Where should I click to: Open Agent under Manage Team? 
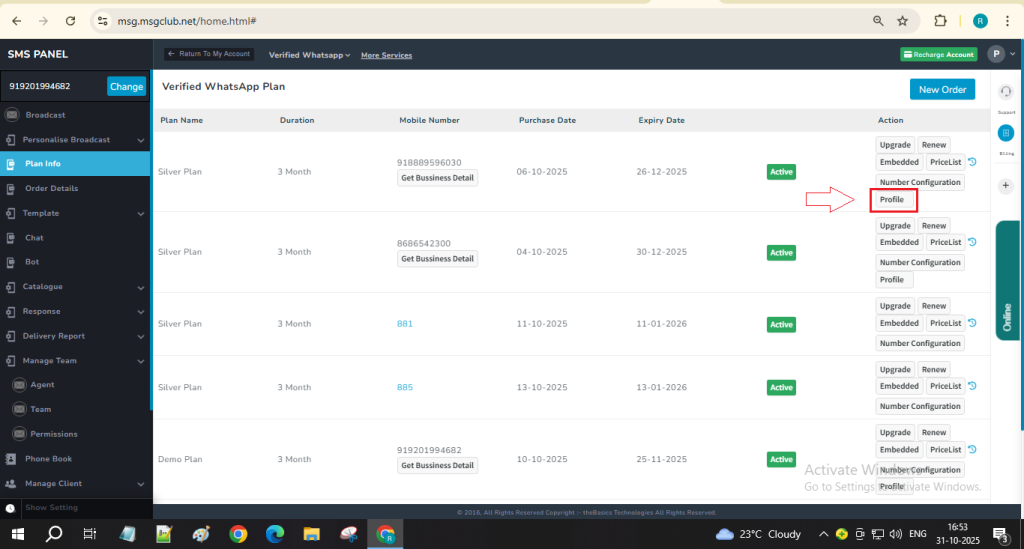pos(42,385)
